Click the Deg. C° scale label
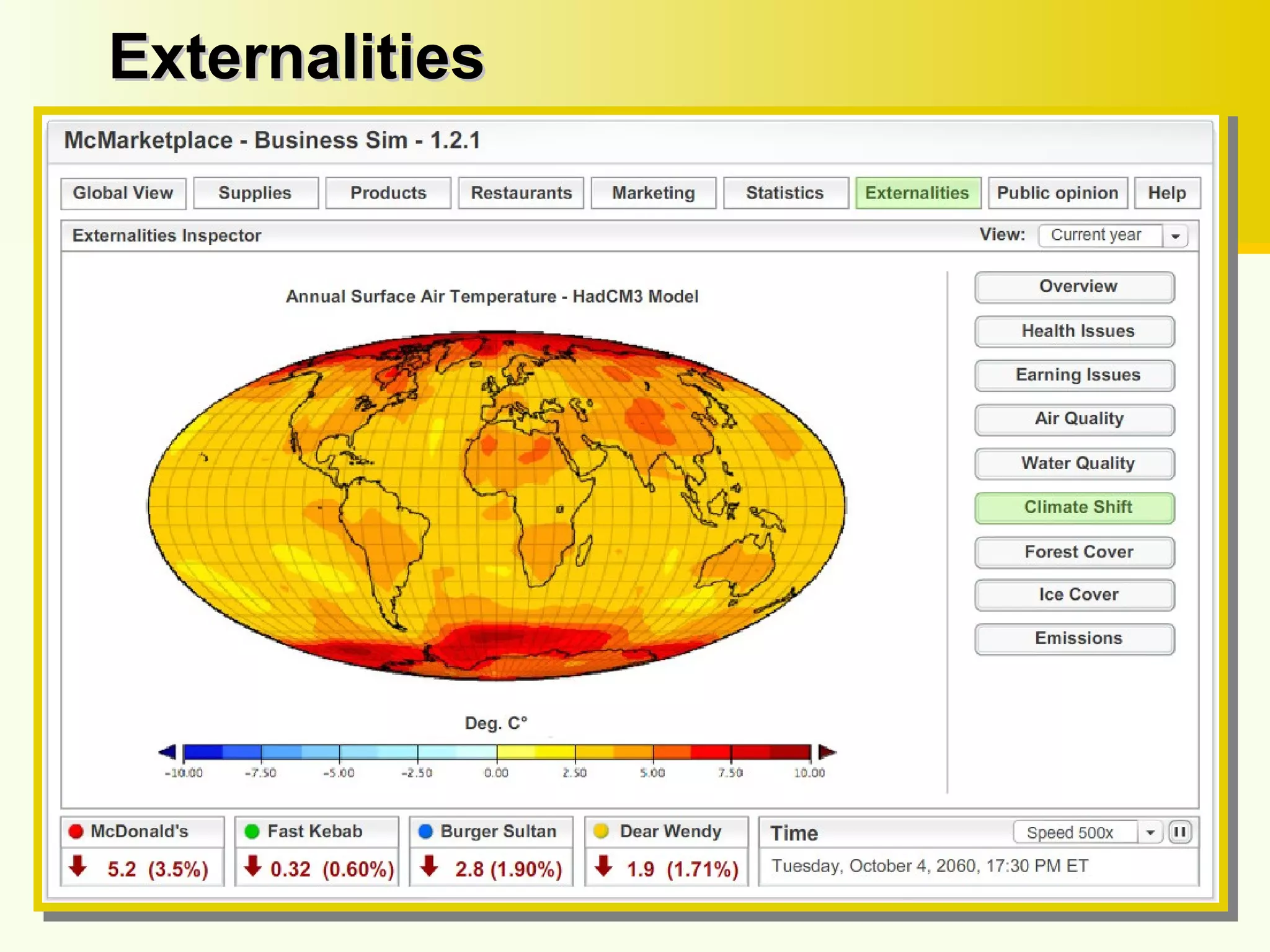Image resolution: width=1270 pixels, height=952 pixels. [x=496, y=723]
